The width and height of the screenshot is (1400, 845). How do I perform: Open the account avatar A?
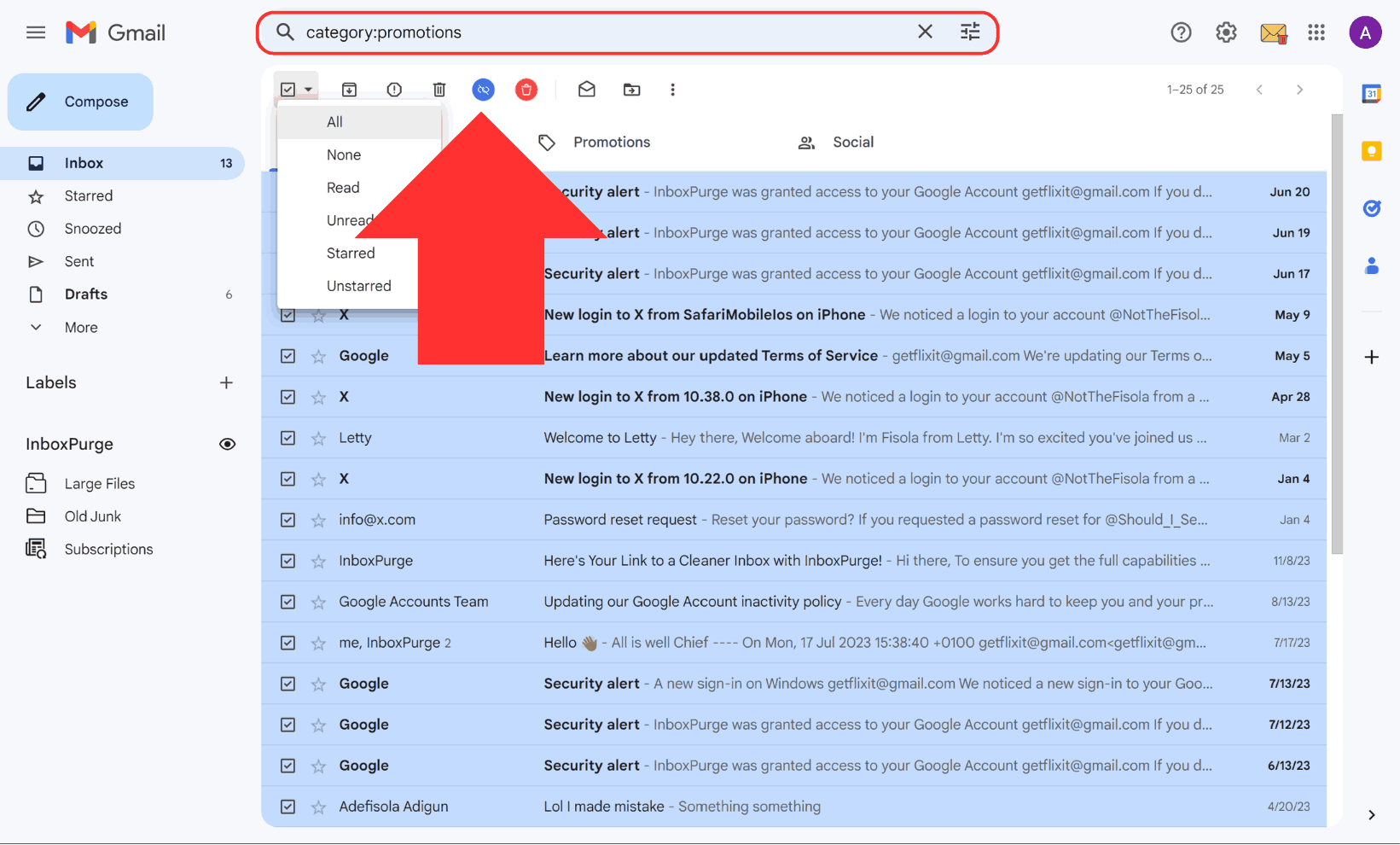click(1365, 32)
